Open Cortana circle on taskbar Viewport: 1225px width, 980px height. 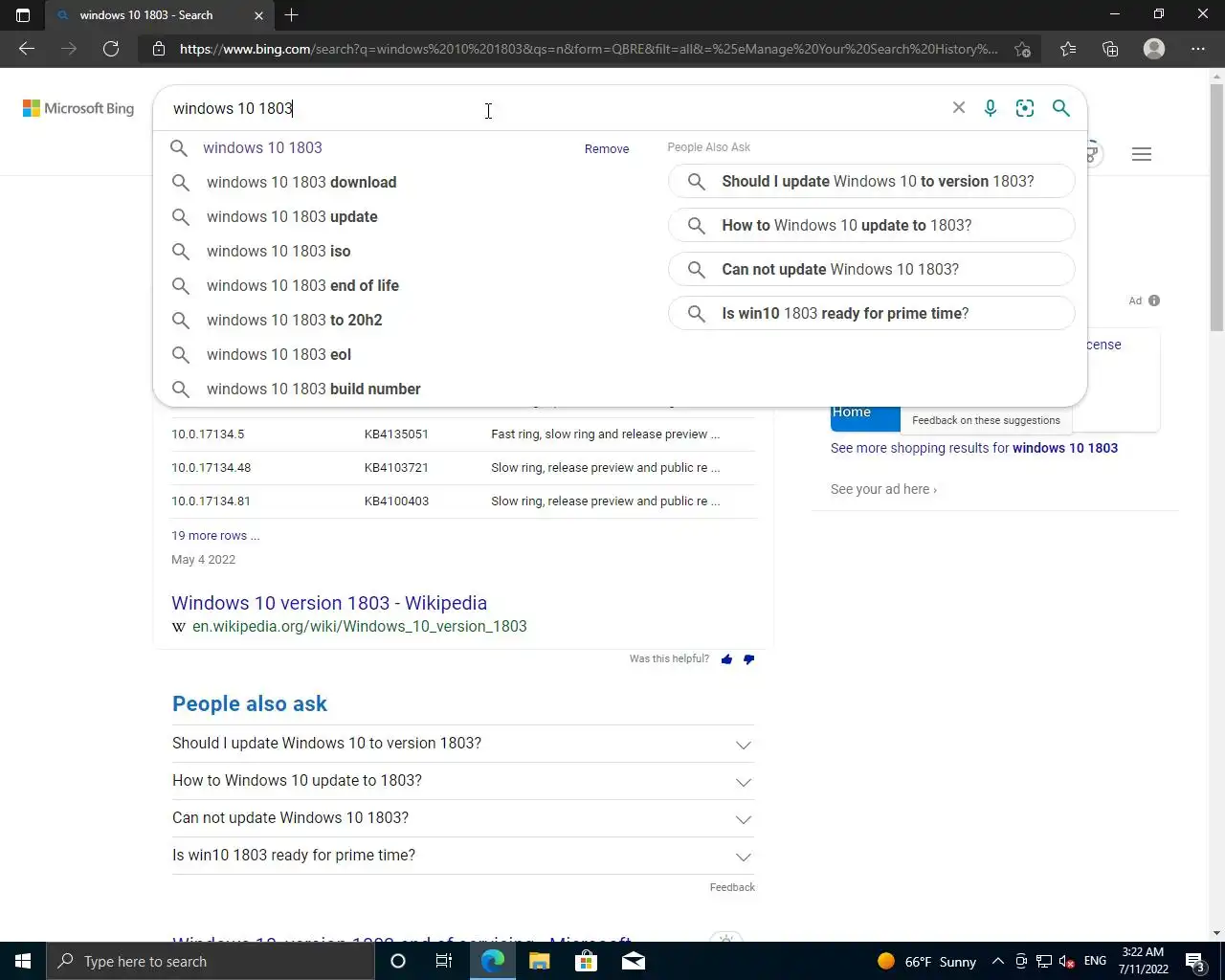[x=398, y=961]
